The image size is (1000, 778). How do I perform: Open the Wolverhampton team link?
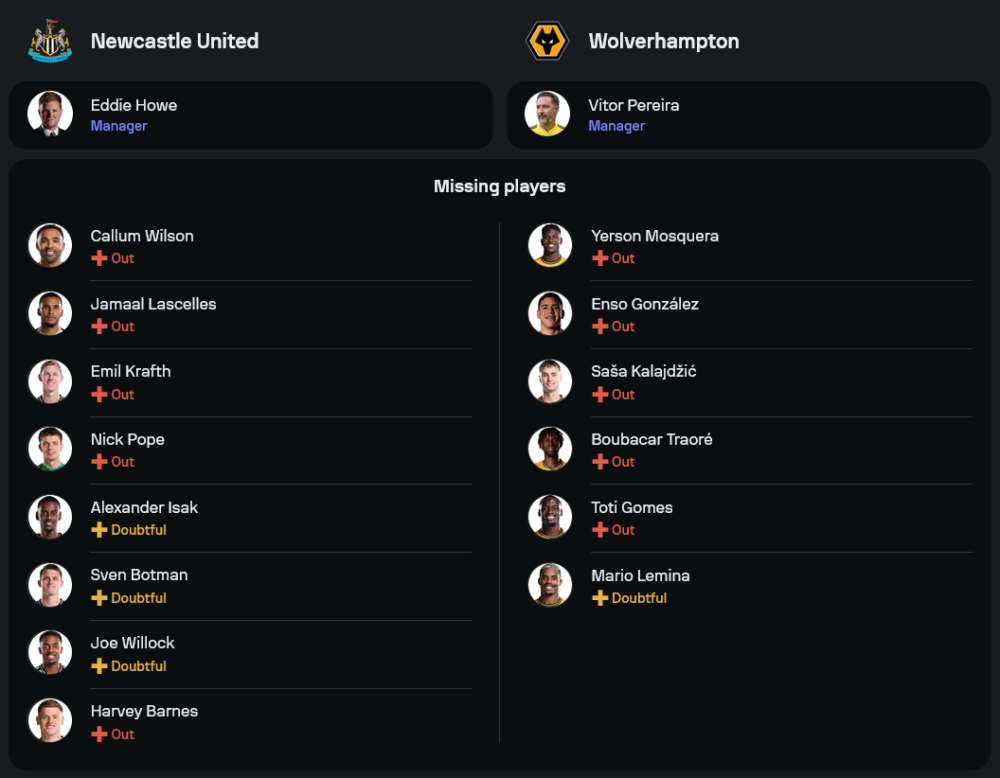coord(664,41)
